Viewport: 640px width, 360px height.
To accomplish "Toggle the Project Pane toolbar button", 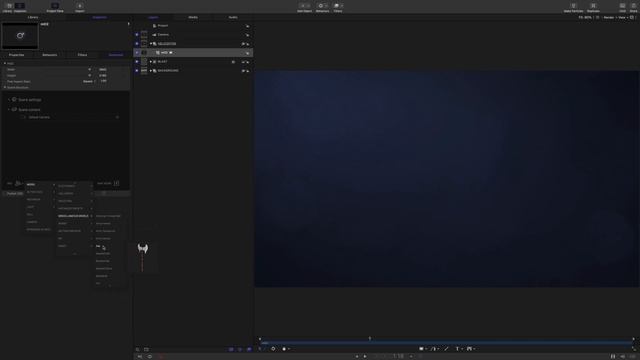I will tap(55, 7).
